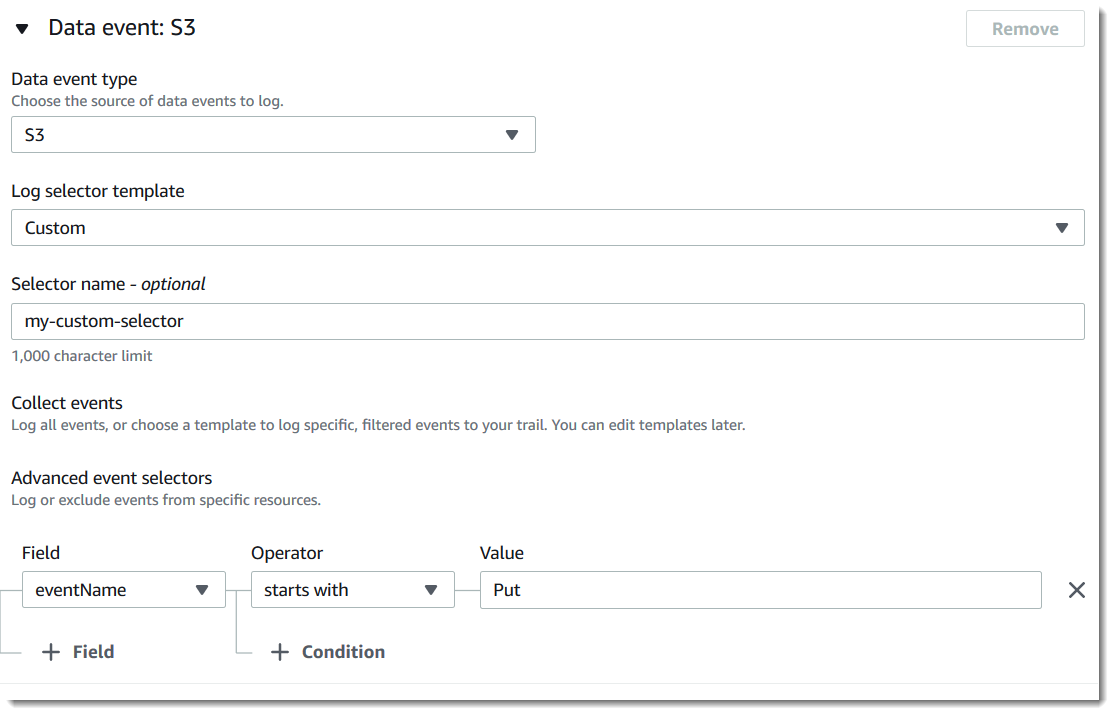This screenshot has height=715, width=1114.
Task: Click the arrow icon beside eventName
Action: 202,590
